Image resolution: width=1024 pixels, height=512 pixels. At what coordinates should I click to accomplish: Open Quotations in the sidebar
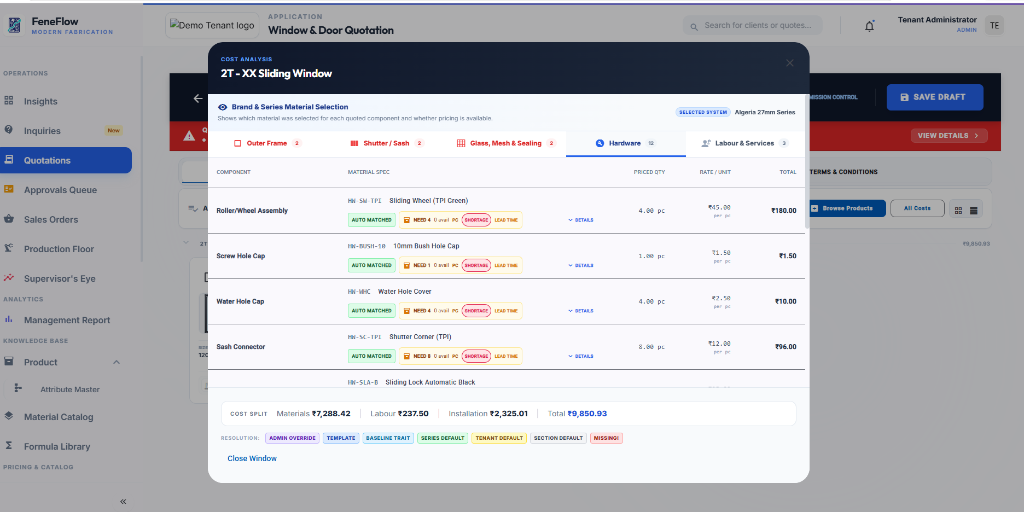pos(66,160)
